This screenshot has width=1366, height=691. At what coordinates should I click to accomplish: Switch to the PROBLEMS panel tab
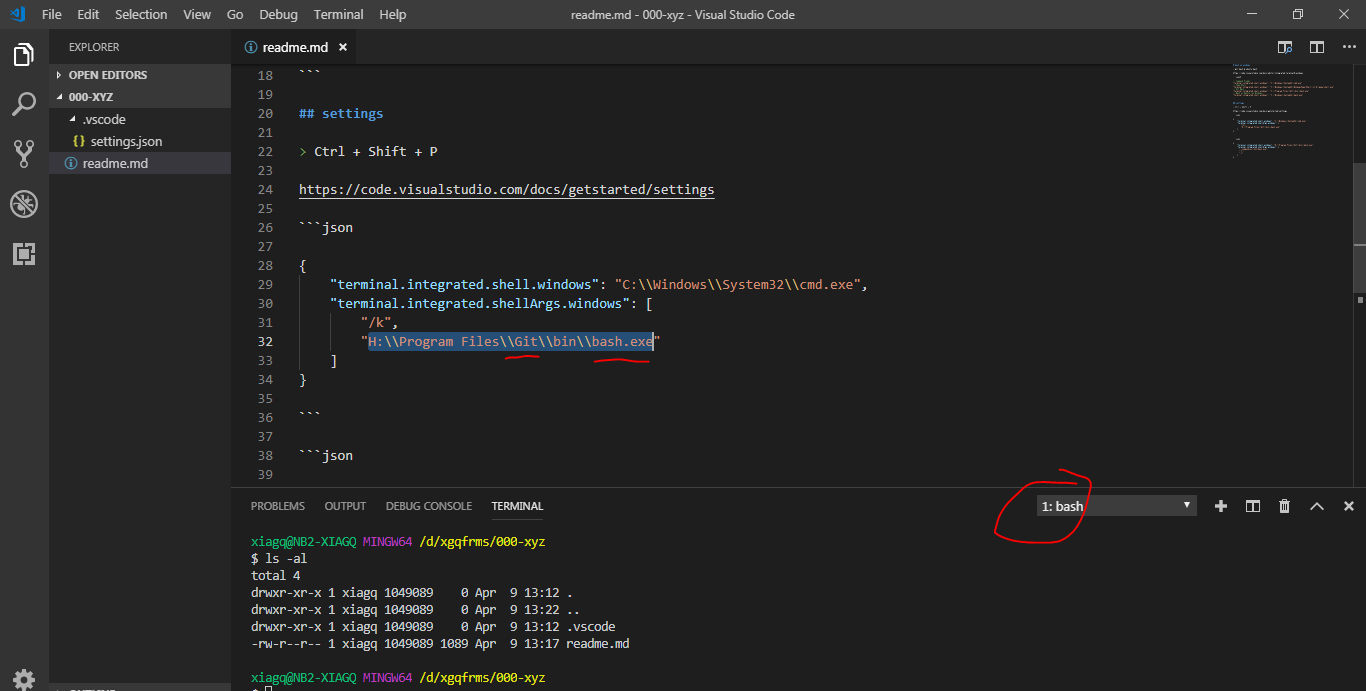click(x=278, y=506)
